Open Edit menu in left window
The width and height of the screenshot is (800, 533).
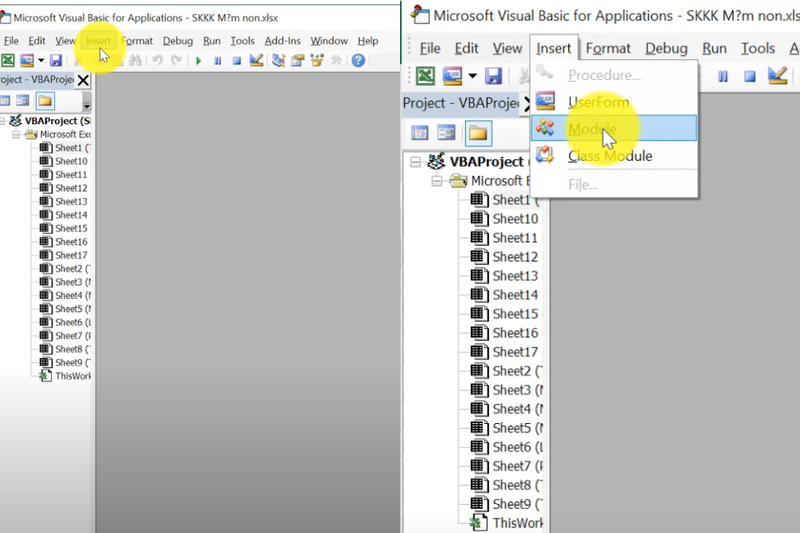point(36,41)
